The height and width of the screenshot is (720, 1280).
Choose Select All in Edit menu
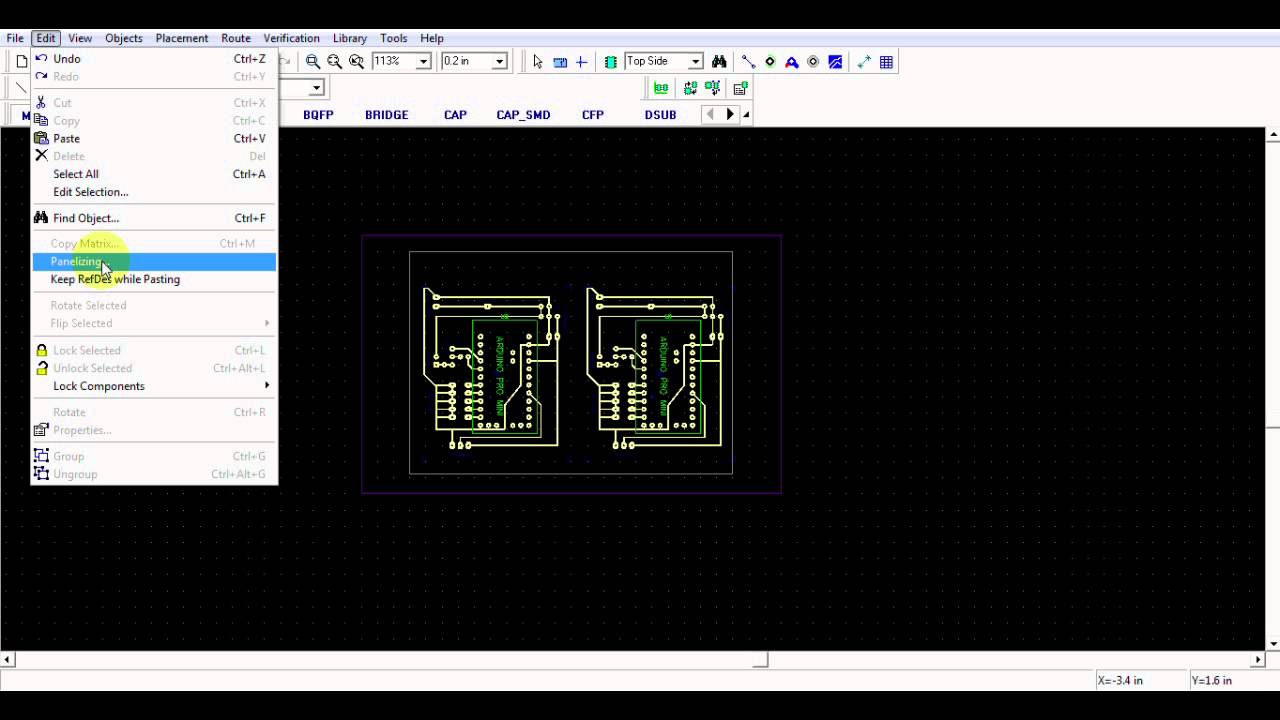tap(154, 174)
